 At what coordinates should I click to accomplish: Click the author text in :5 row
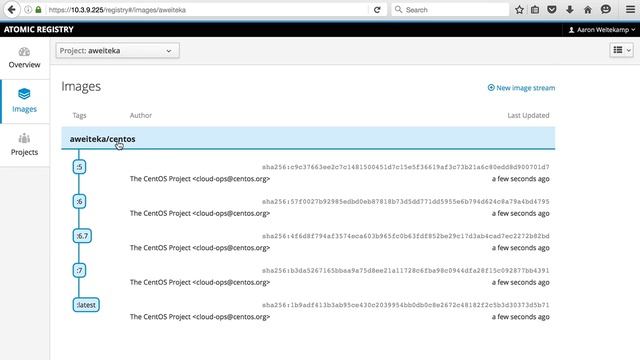(x=200, y=179)
